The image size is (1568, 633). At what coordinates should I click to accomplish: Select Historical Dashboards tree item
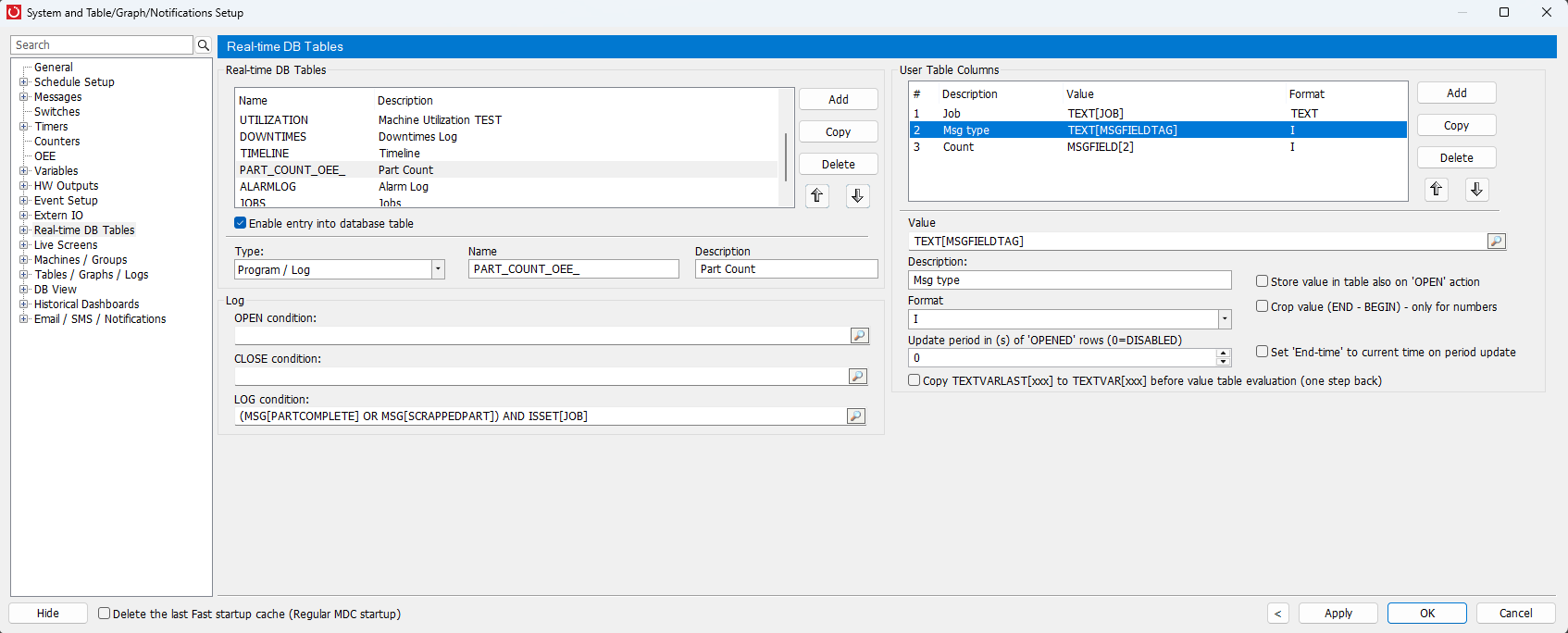(87, 304)
